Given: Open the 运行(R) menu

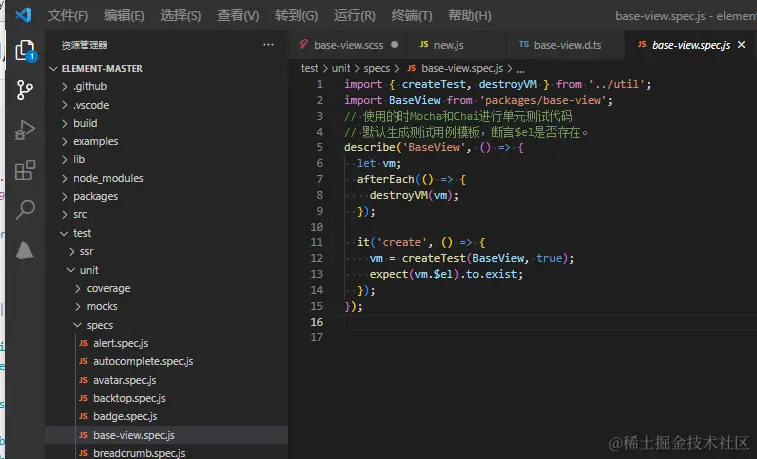Looking at the screenshot, I should [x=355, y=15].
